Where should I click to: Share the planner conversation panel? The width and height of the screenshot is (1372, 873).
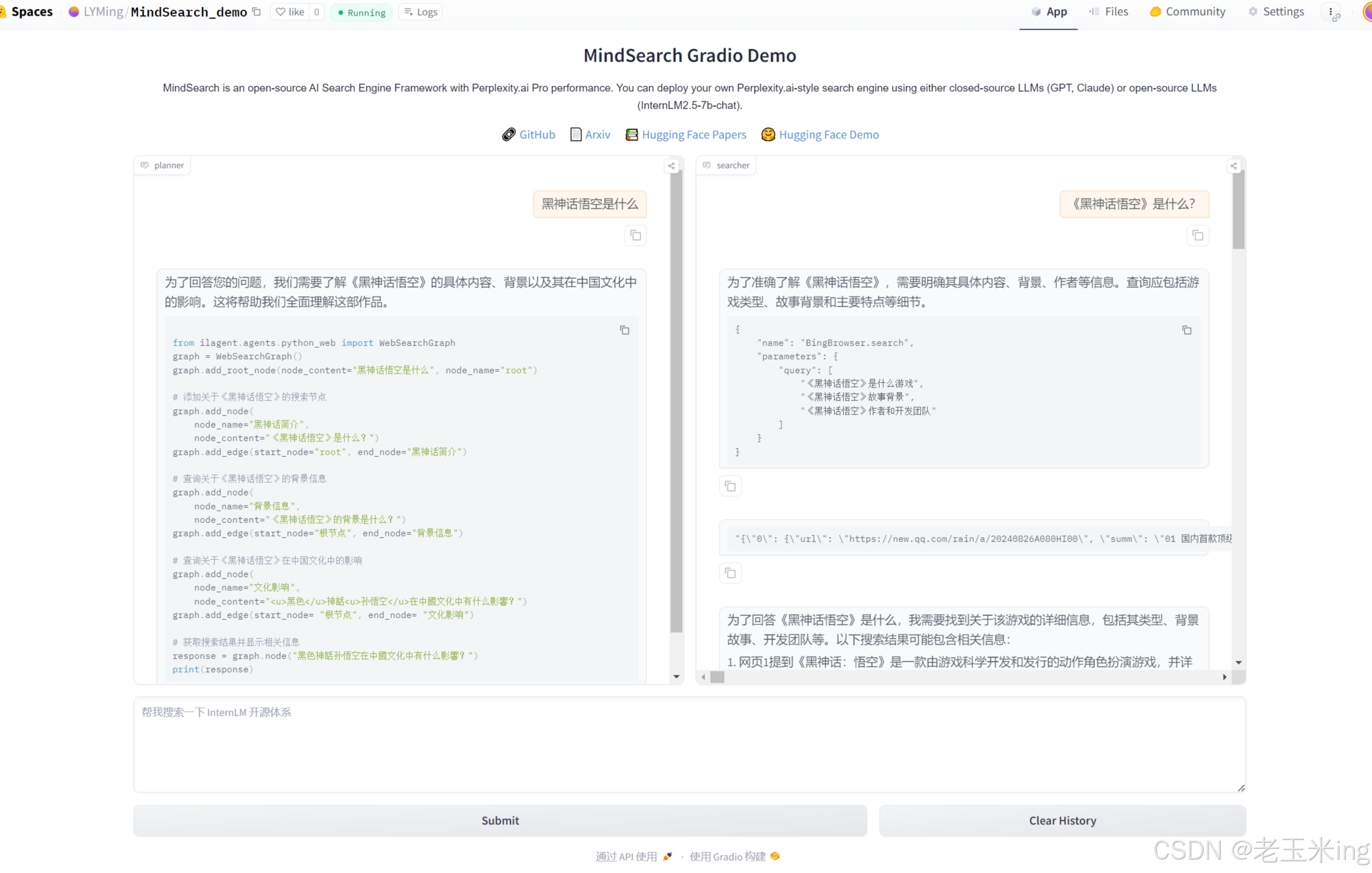pos(671,166)
